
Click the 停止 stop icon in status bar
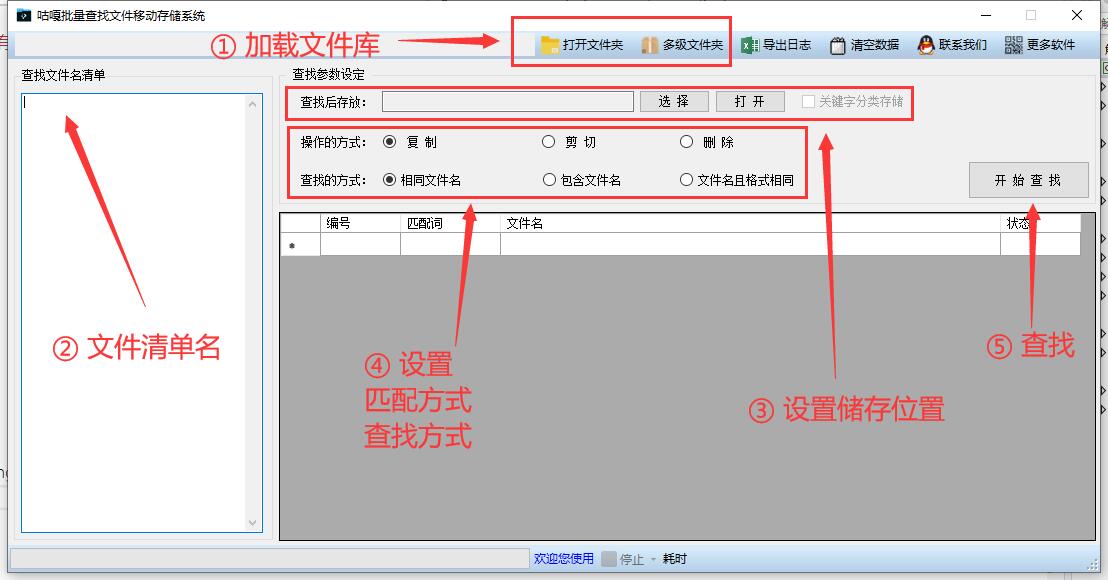608,559
